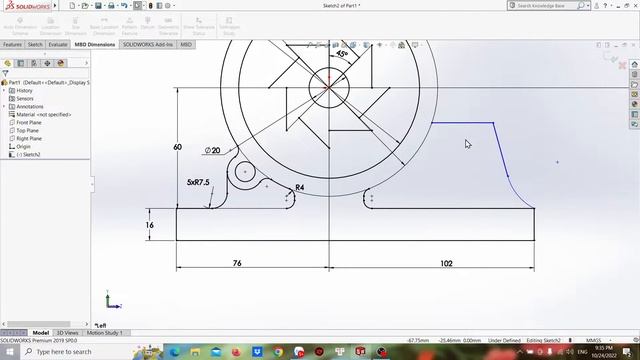Viewport: 640px width, 360px height.
Task: Expand the History tree node
Action: 4,91
